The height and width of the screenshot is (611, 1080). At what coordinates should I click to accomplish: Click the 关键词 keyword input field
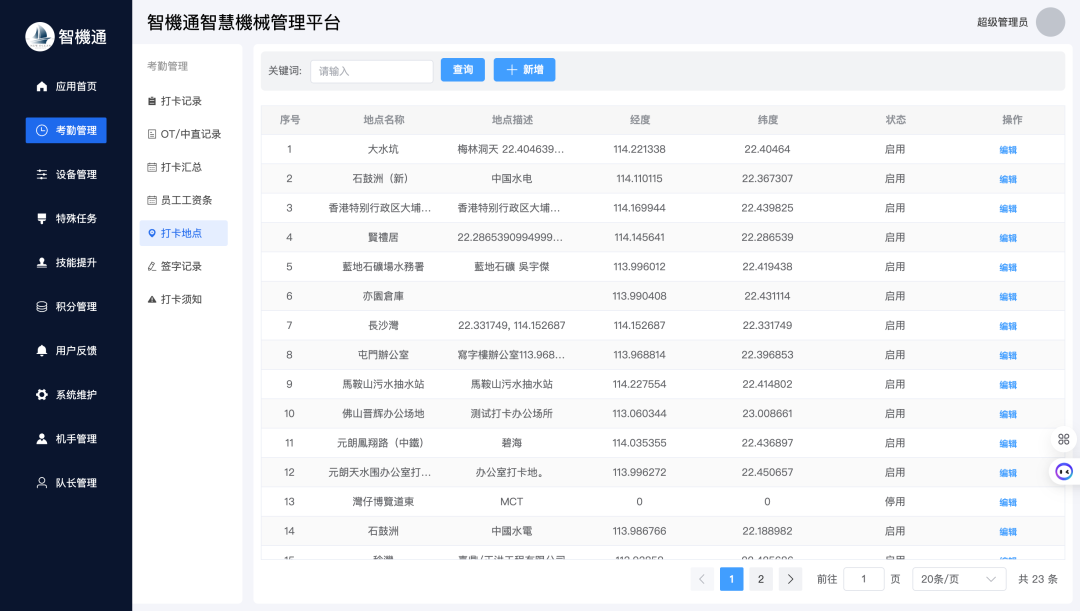tap(371, 71)
